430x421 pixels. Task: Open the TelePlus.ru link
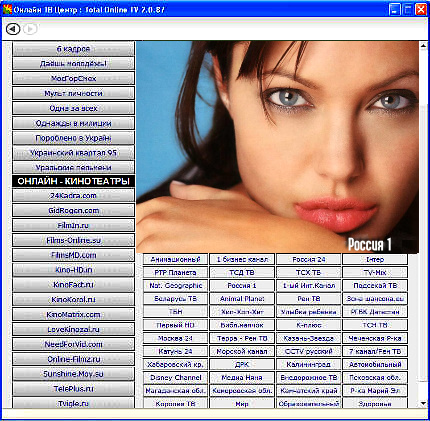73,389
